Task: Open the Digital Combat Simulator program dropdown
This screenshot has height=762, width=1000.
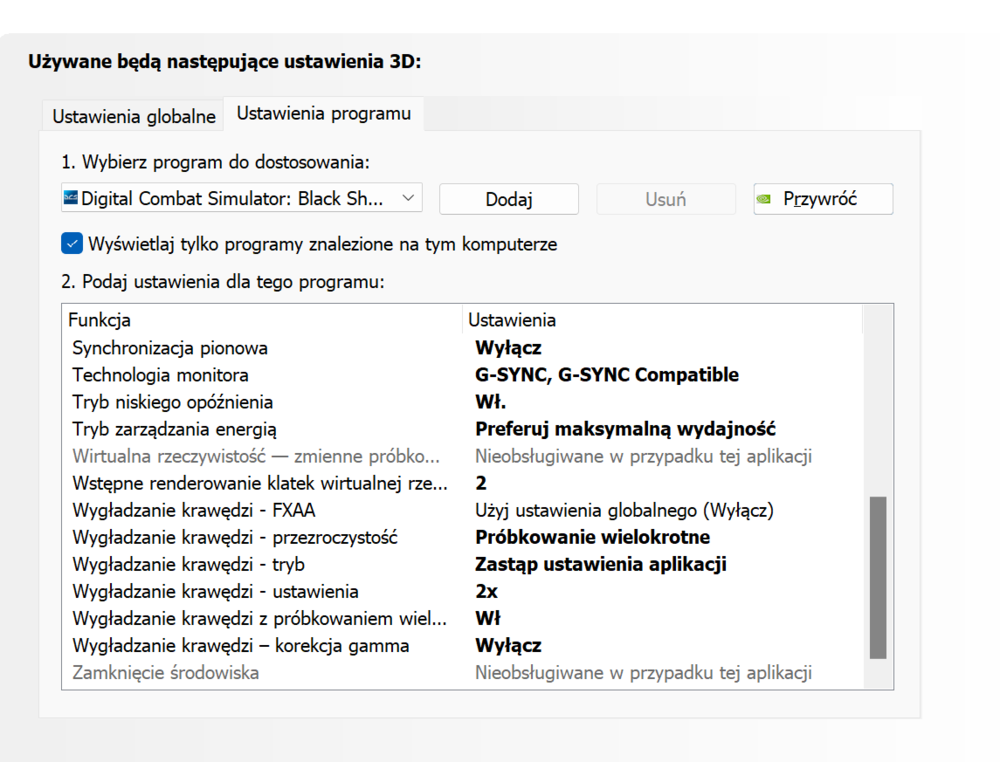Action: pyautogui.click(x=242, y=198)
